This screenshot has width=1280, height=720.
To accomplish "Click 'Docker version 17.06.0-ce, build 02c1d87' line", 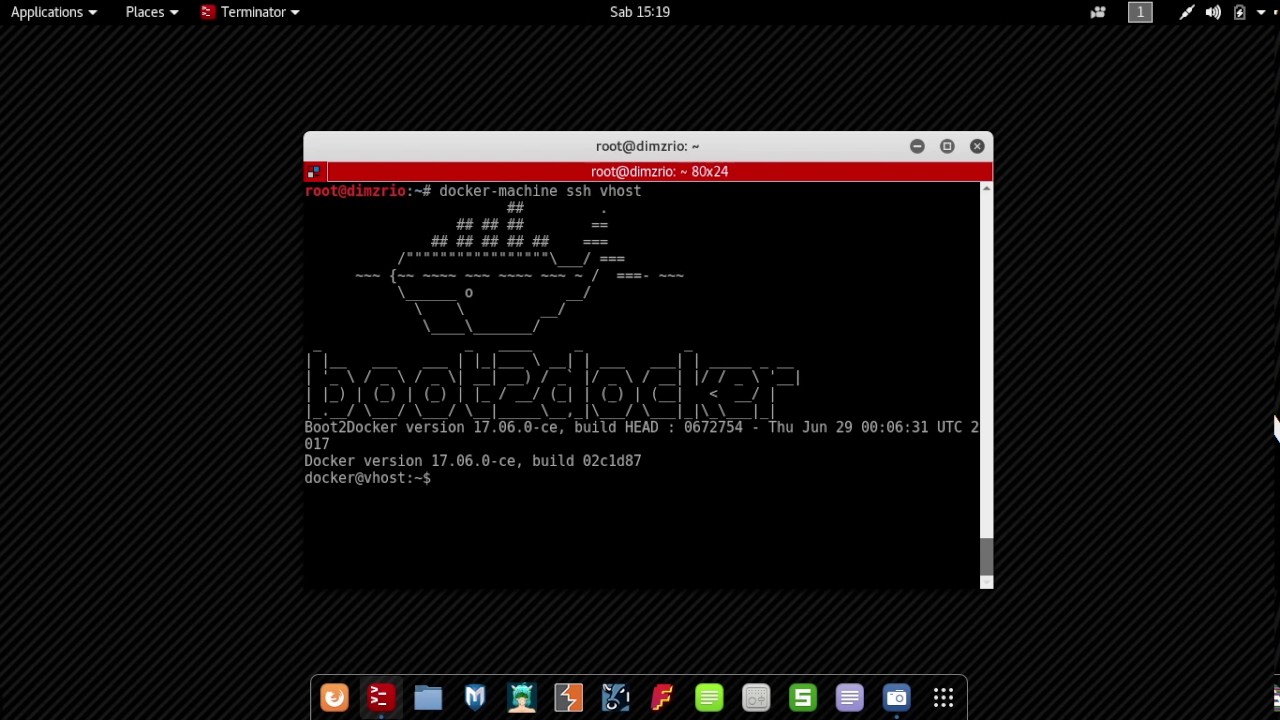I will (x=473, y=461).
